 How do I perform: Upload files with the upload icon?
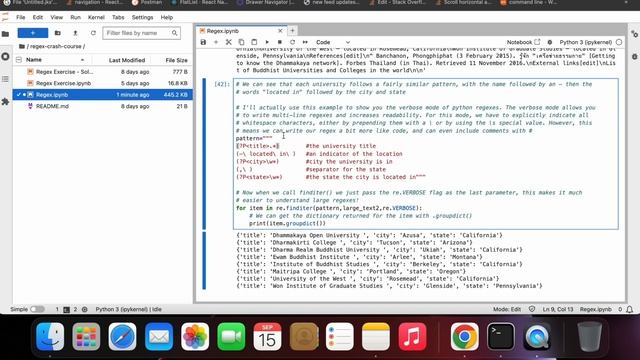tap(75, 33)
